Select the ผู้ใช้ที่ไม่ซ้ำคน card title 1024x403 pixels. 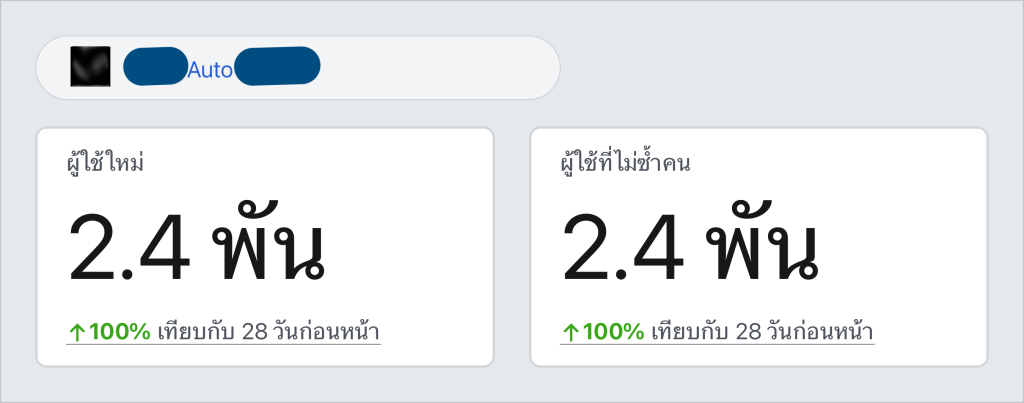coord(625,161)
